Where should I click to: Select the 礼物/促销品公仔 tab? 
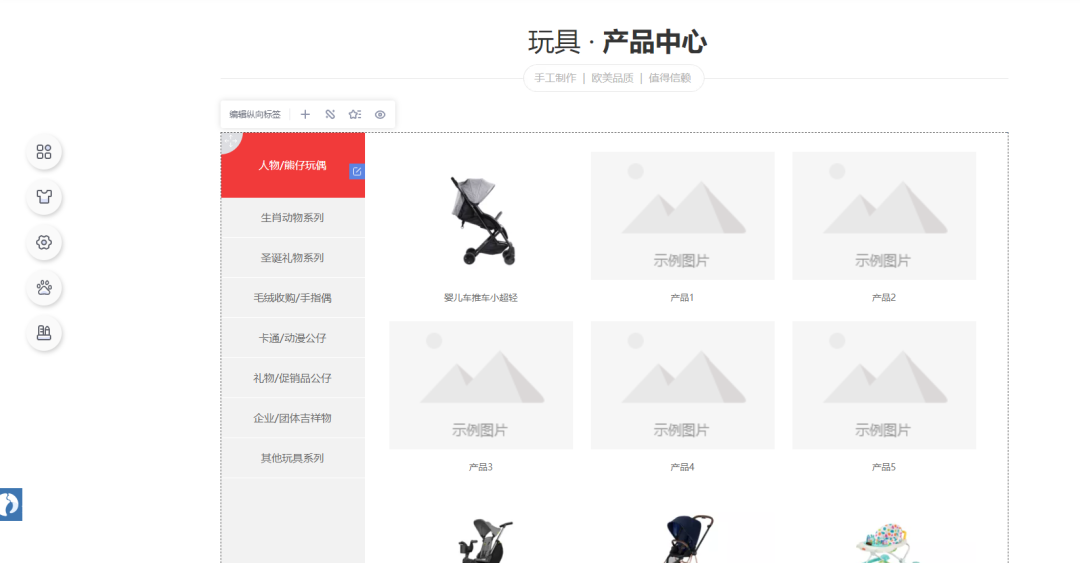293,378
